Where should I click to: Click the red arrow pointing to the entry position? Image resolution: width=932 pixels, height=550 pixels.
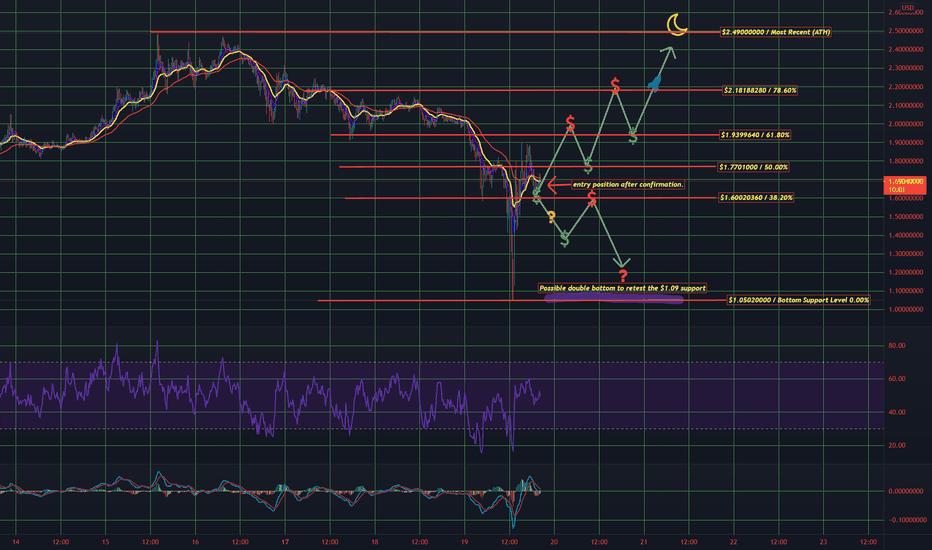[558, 186]
